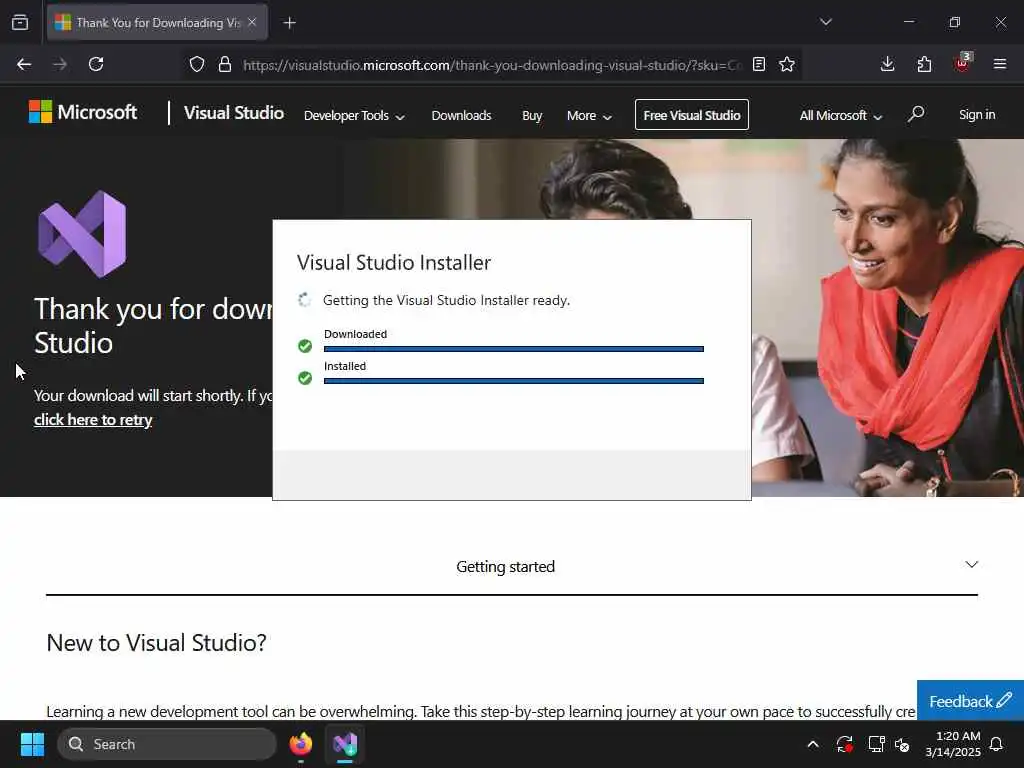The height and width of the screenshot is (768, 1024).
Task: Open the Windows Start menu
Action: pos(32,744)
